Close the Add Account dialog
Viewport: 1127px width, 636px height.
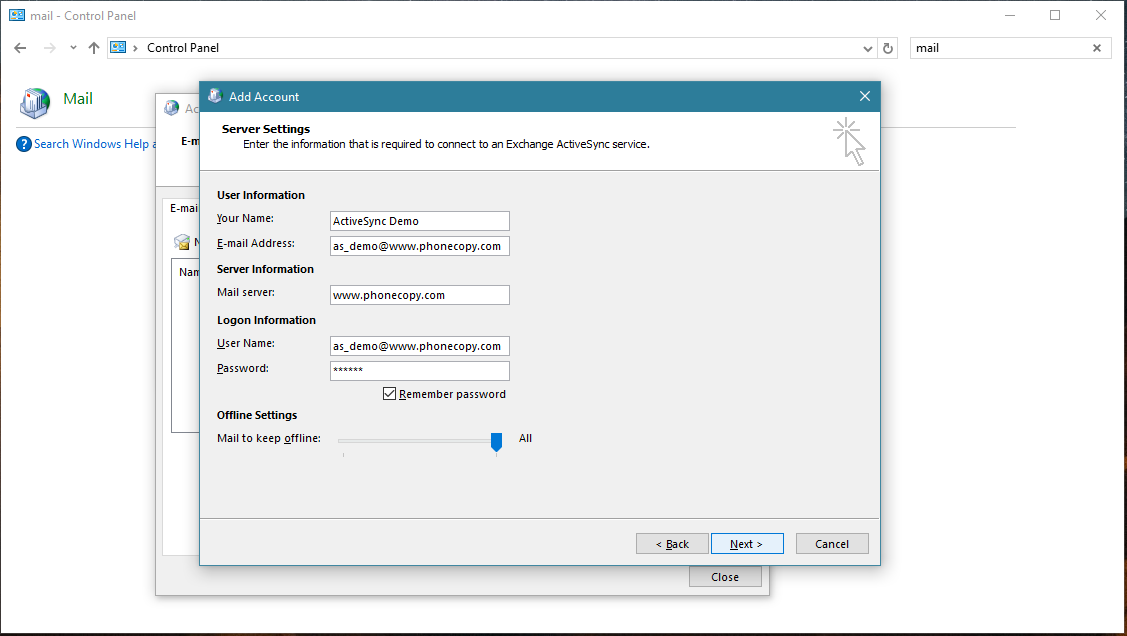pyautogui.click(x=865, y=97)
